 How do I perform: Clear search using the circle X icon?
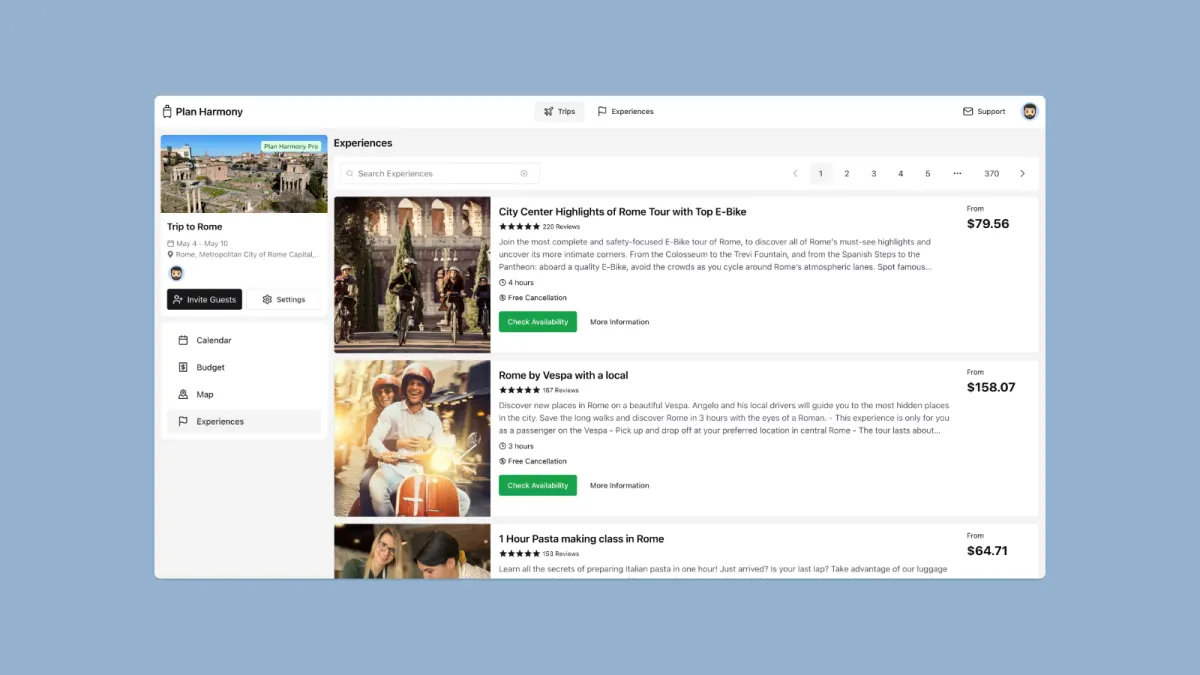(524, 173)
